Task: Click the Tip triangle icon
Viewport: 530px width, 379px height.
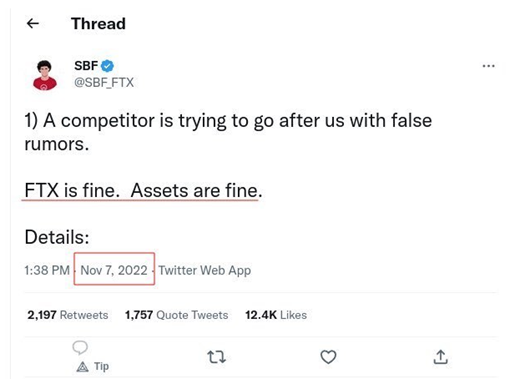Action: pyautogui.click(x=82, y=366)
